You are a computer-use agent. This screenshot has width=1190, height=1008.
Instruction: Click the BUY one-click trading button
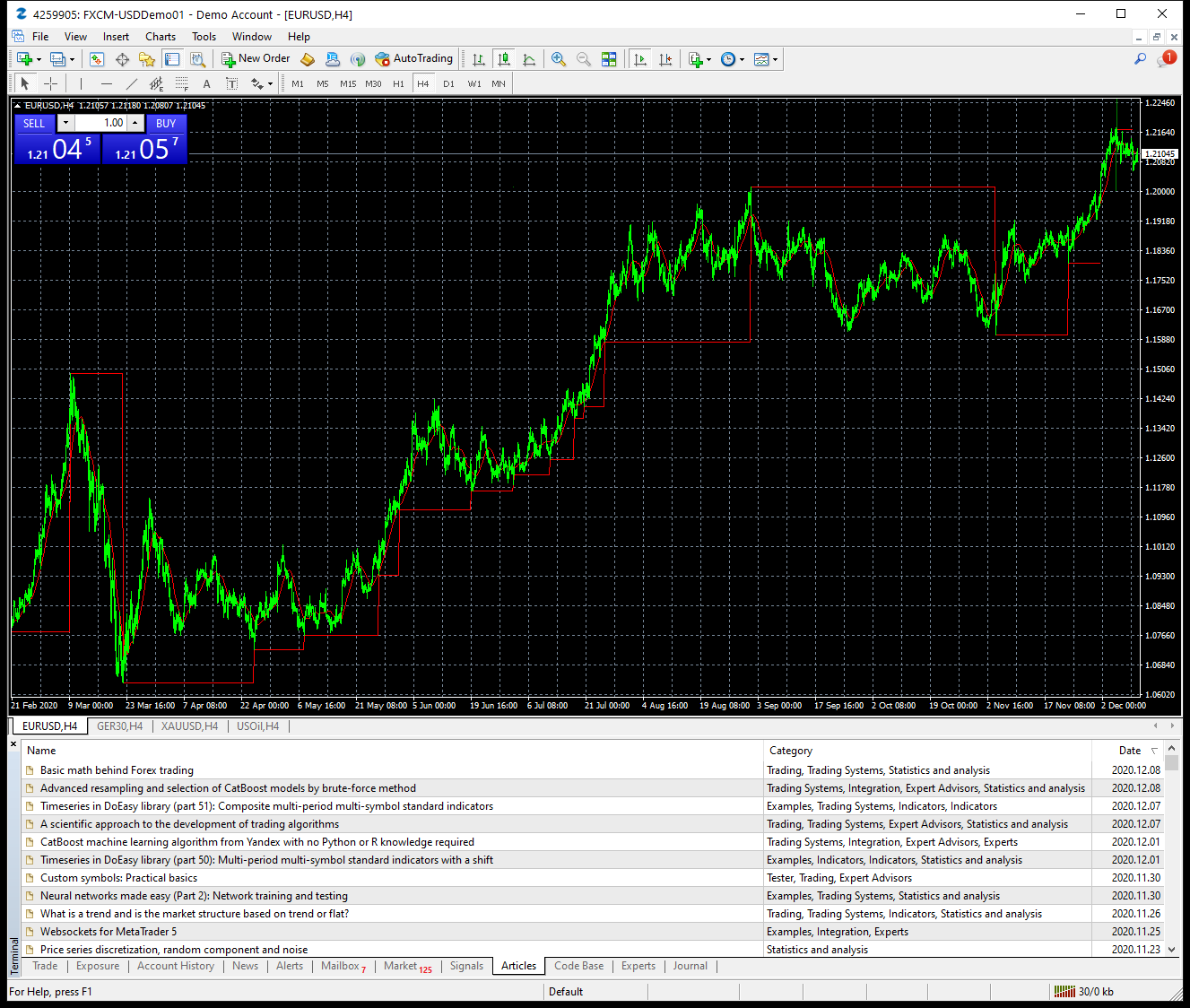pyautogui.click(x=166, y=124)
